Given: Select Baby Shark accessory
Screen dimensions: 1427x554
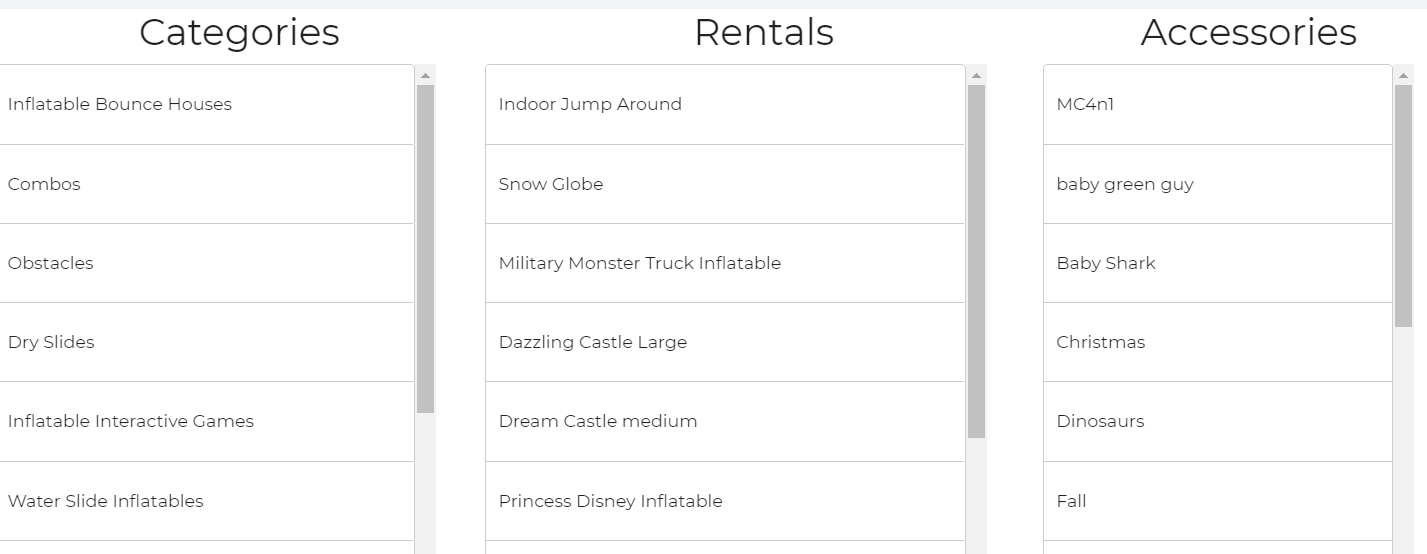Looking at the screenshot, I should [x=1106, y=263].
